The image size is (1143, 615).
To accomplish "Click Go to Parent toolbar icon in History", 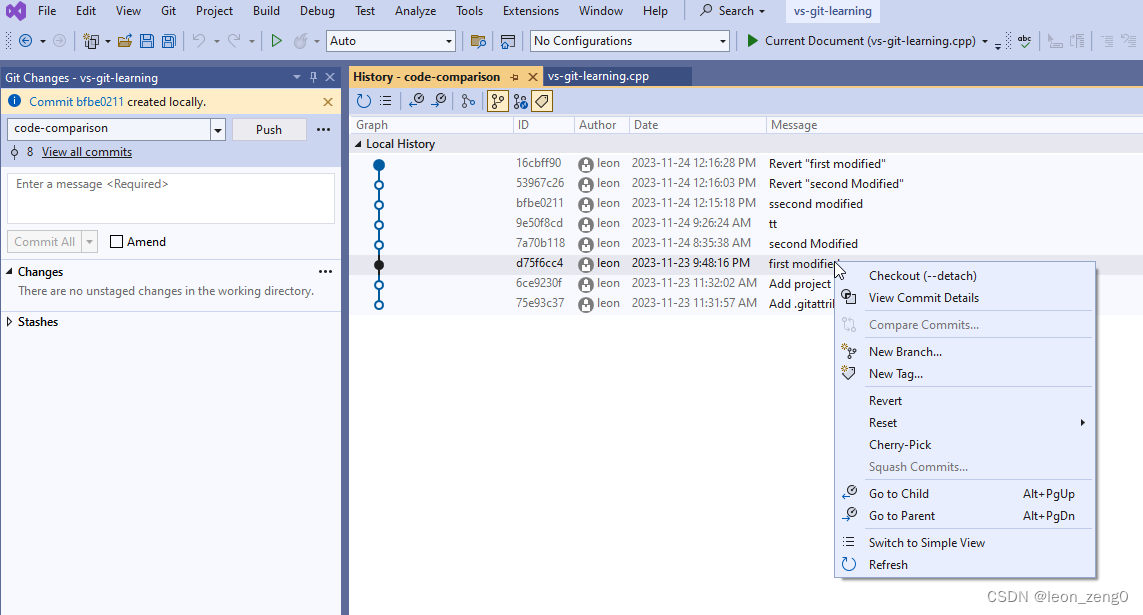I will tap(439, 101).
